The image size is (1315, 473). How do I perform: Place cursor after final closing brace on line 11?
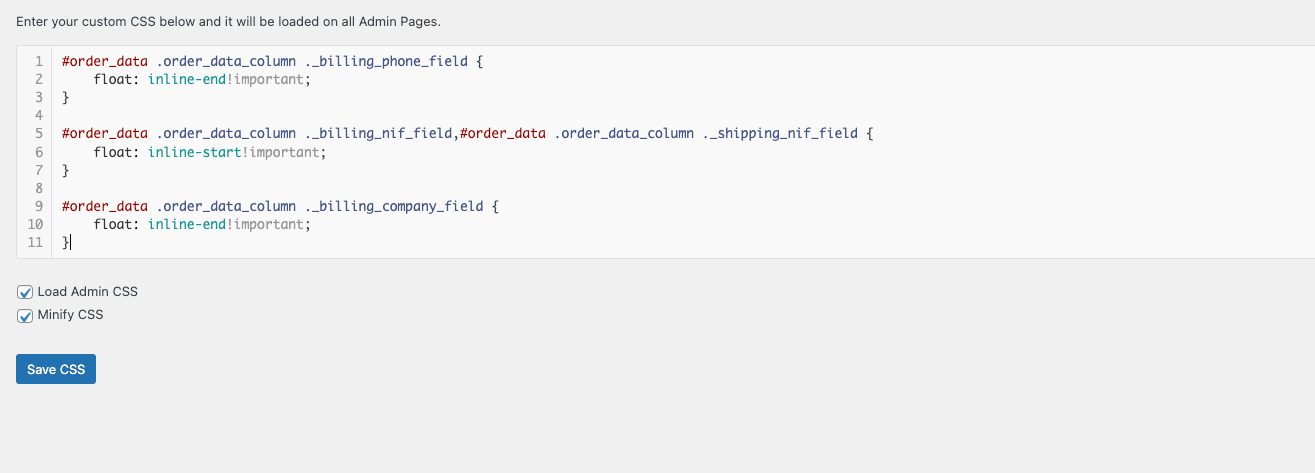point(71,243)
